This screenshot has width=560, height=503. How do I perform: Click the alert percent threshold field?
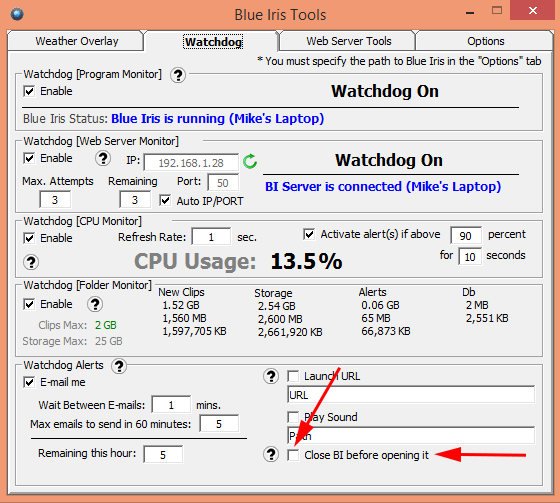[466, 235]
